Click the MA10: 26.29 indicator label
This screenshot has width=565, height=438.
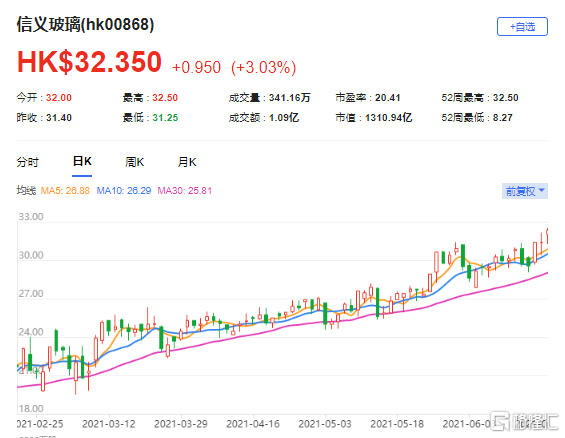(x=124, y=191)
